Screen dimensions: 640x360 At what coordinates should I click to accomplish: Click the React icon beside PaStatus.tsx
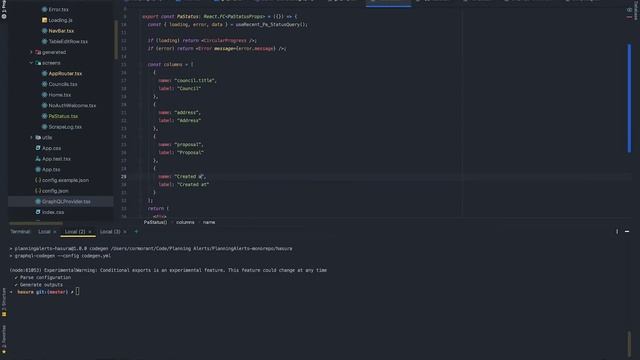tap(44, 116)
